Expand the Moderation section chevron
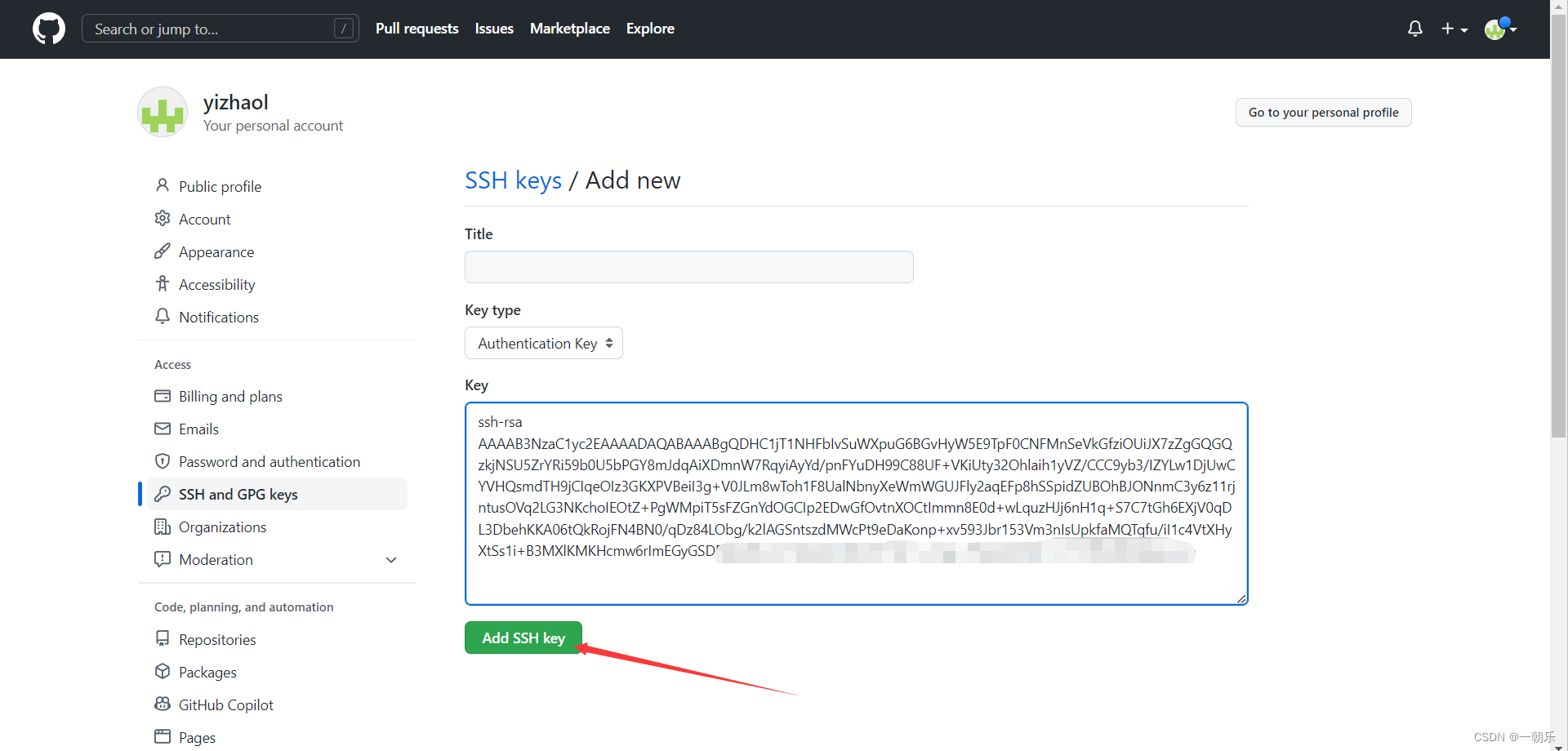1568x751 pixels. click(391, 560)
